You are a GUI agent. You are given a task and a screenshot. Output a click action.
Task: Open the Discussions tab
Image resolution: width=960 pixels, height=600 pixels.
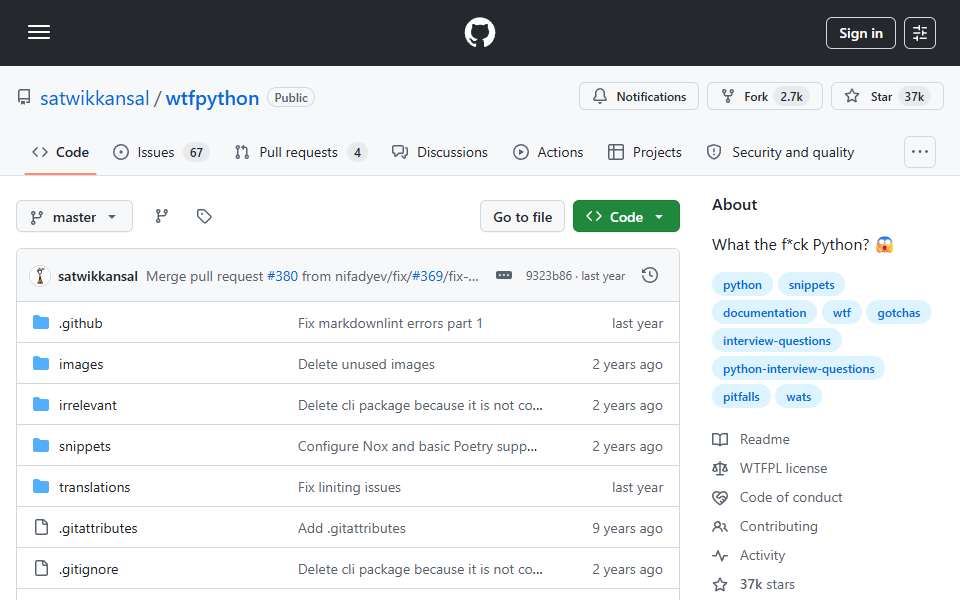pyautogui.click(x=440, y=152)
